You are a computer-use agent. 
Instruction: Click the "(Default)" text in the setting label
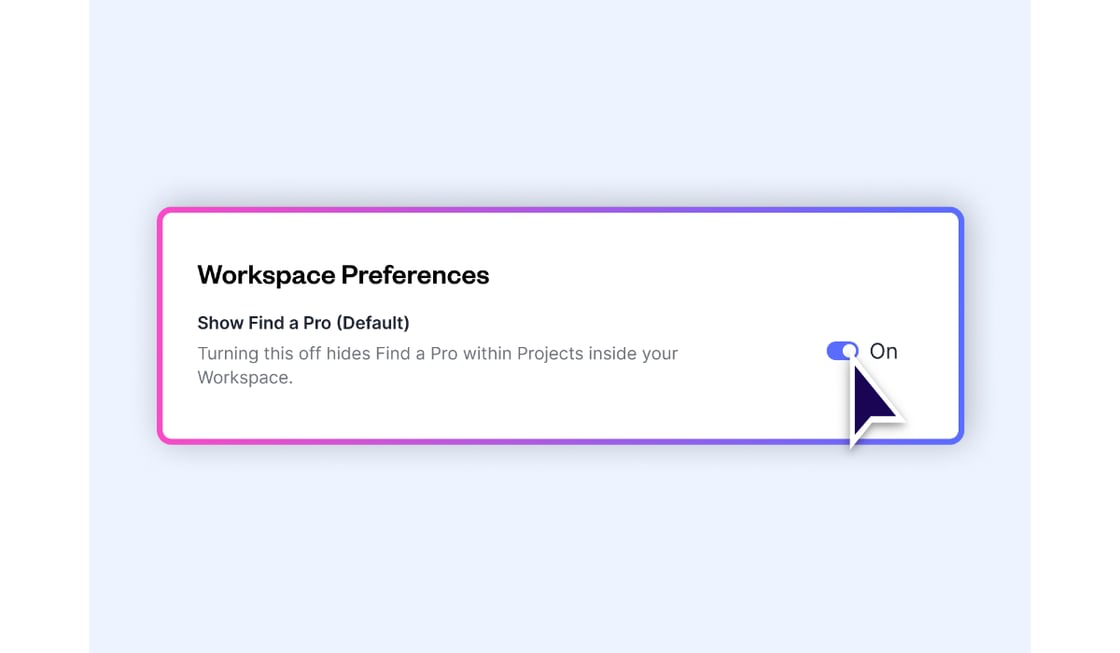(372, 323)
